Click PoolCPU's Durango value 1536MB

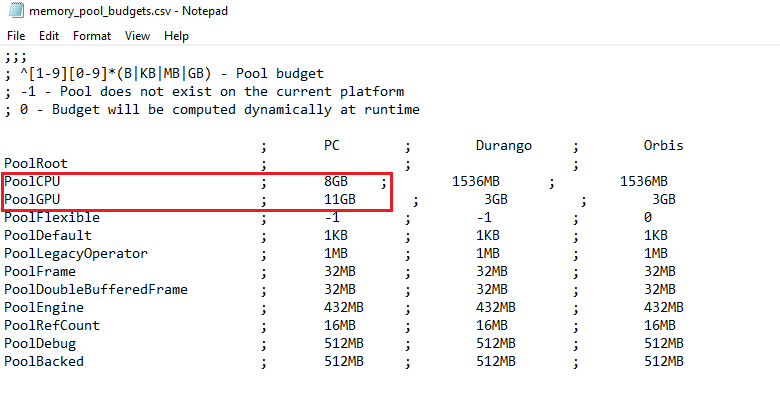[x=476, y=181]
